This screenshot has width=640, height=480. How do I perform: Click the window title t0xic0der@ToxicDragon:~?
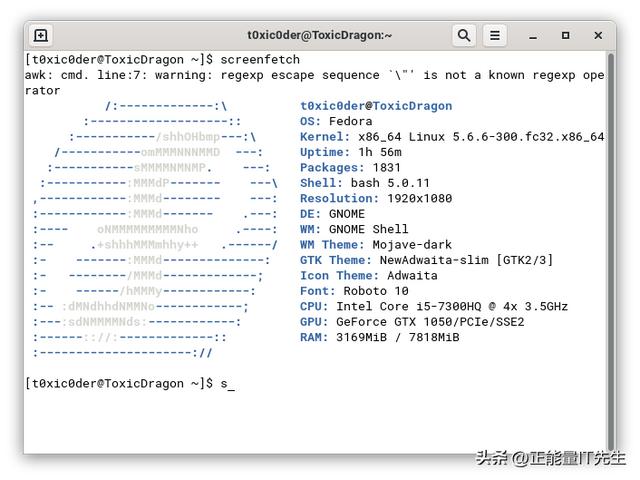click(320, 36)
